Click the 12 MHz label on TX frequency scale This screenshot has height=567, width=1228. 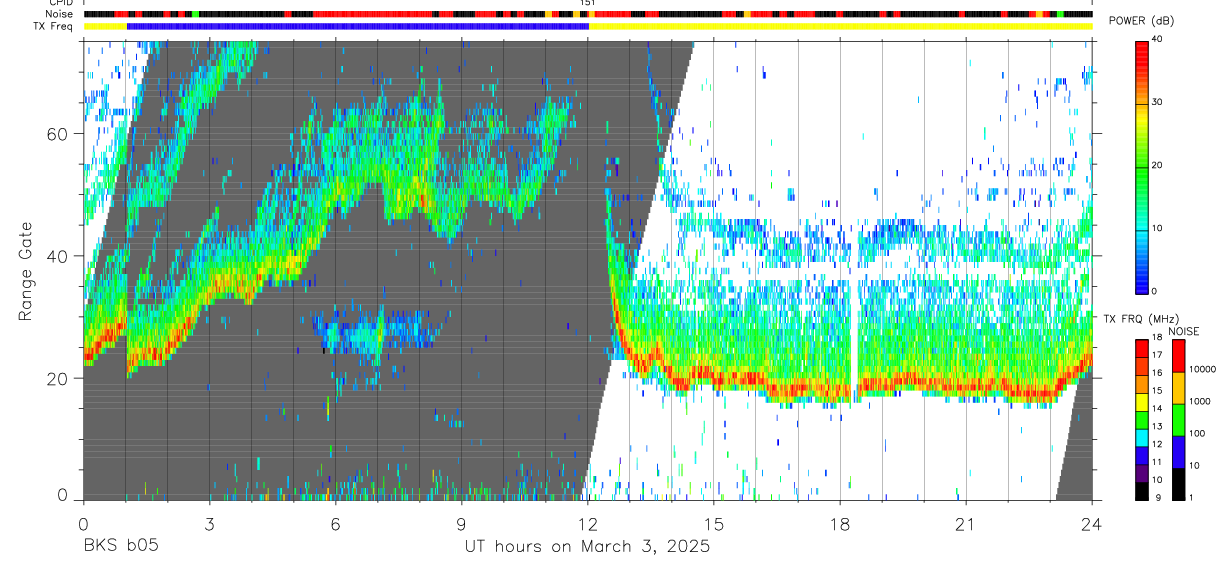pos(1159,444)
